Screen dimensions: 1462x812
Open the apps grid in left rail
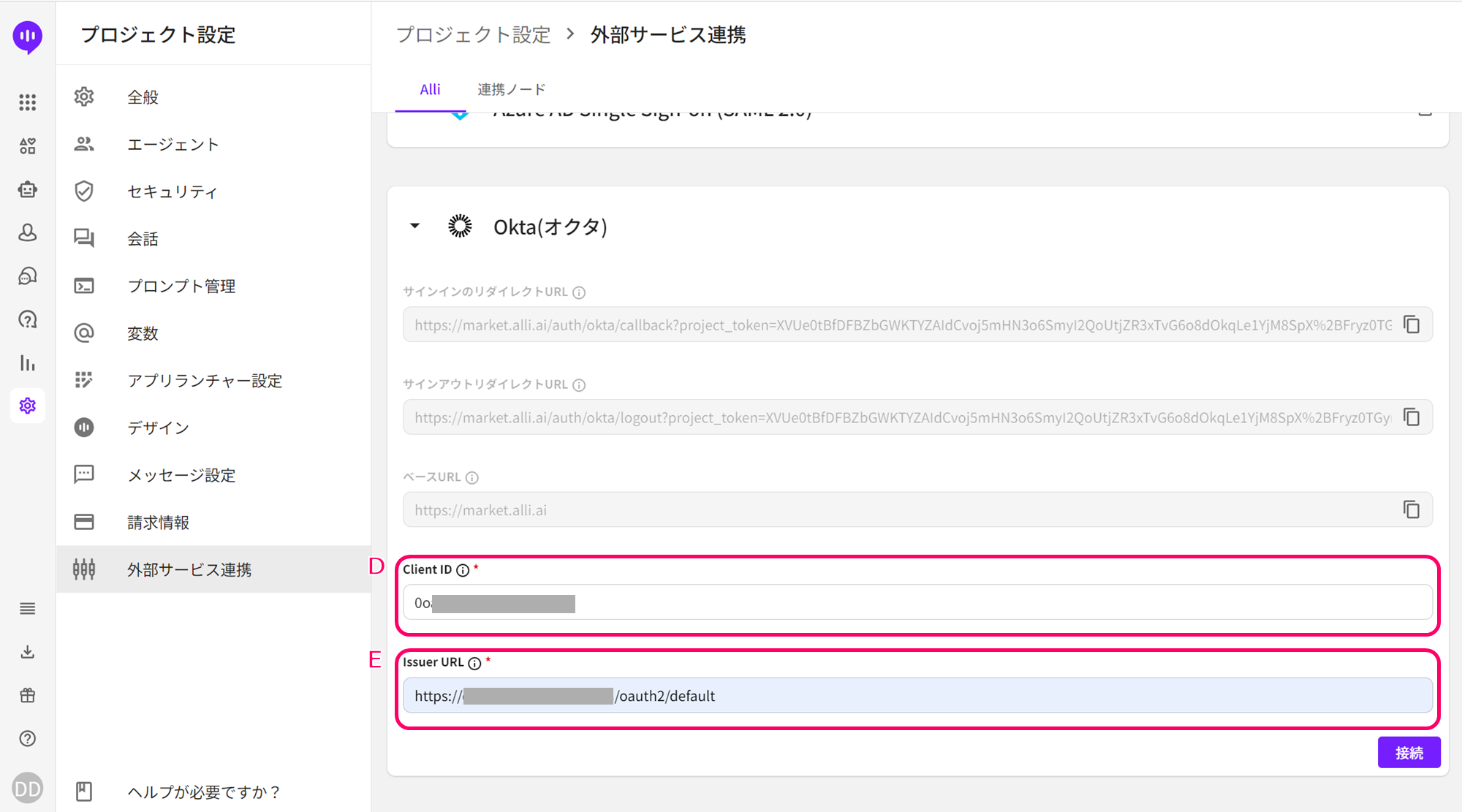(28, 102)
